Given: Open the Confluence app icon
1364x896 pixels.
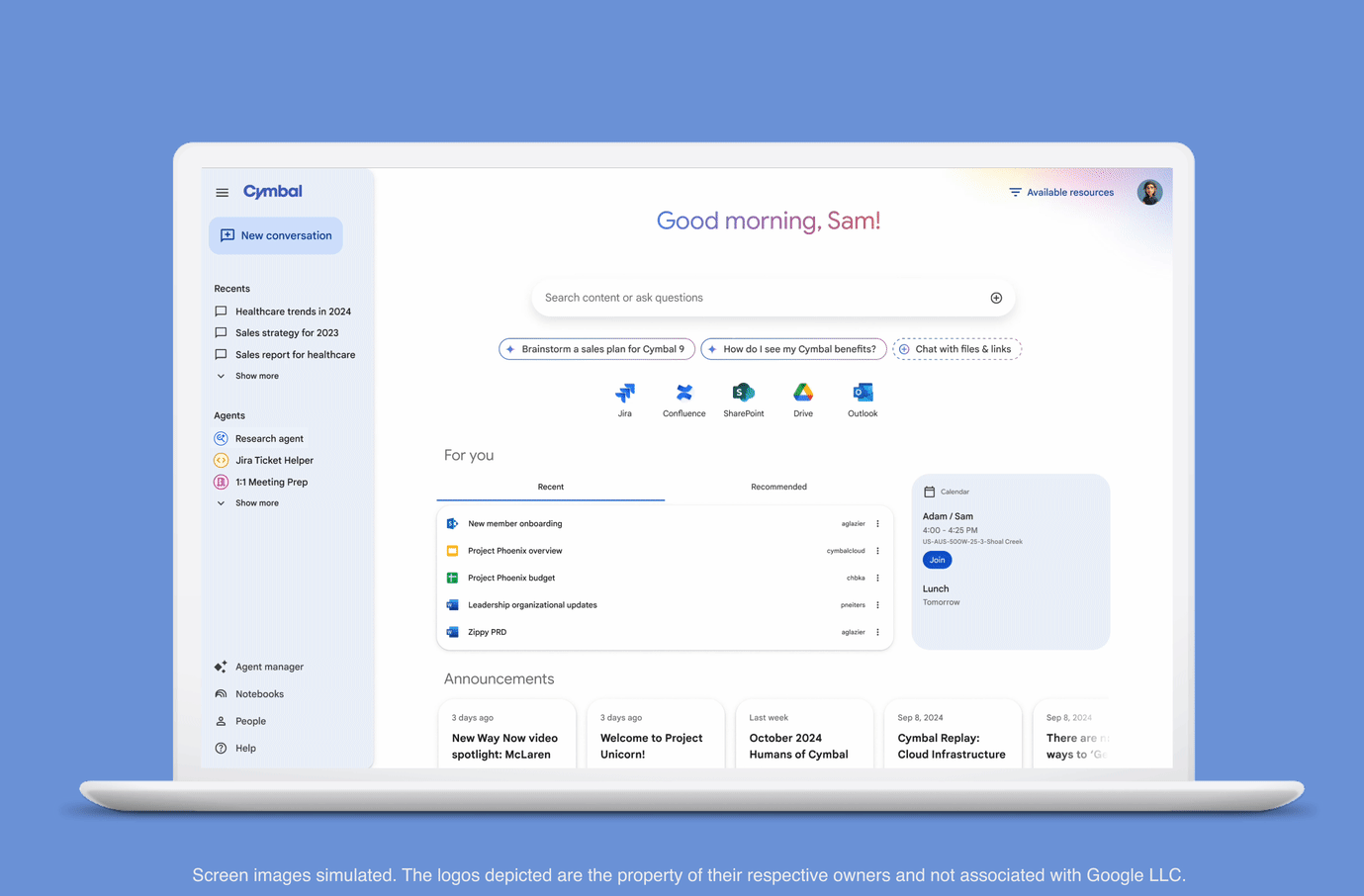Looking at the screenshot, I should 683,392.
